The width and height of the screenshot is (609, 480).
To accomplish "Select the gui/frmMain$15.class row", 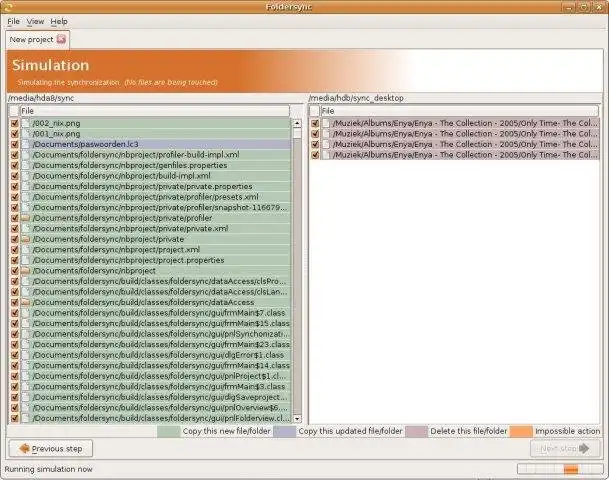I will pyautogui.click(x=151, y=323).
